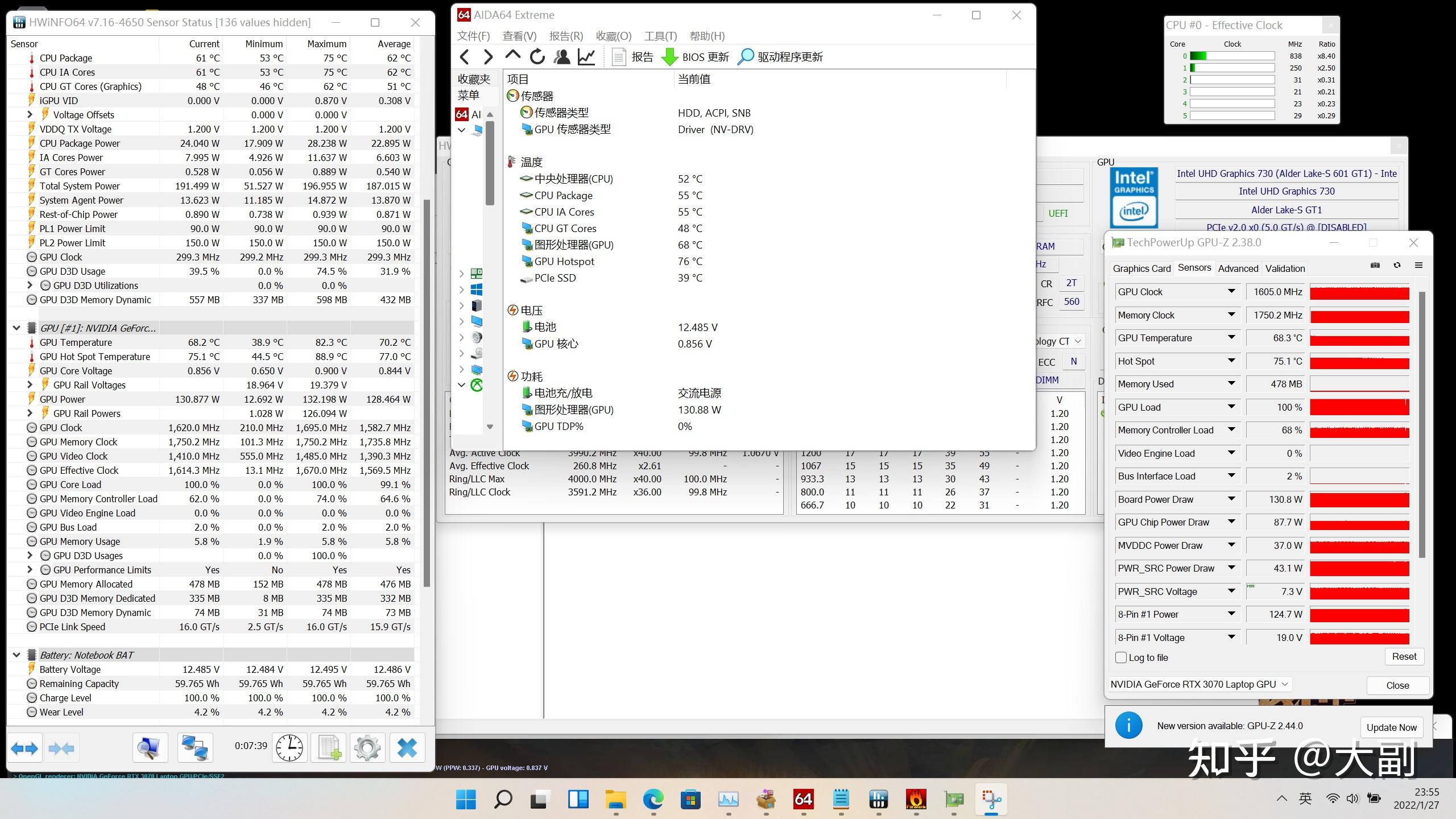Viewport: 1456px width, 819px height.
Task: Switch to the Advanced tab in GPU-Z
Action: (x=1238, y=268)
